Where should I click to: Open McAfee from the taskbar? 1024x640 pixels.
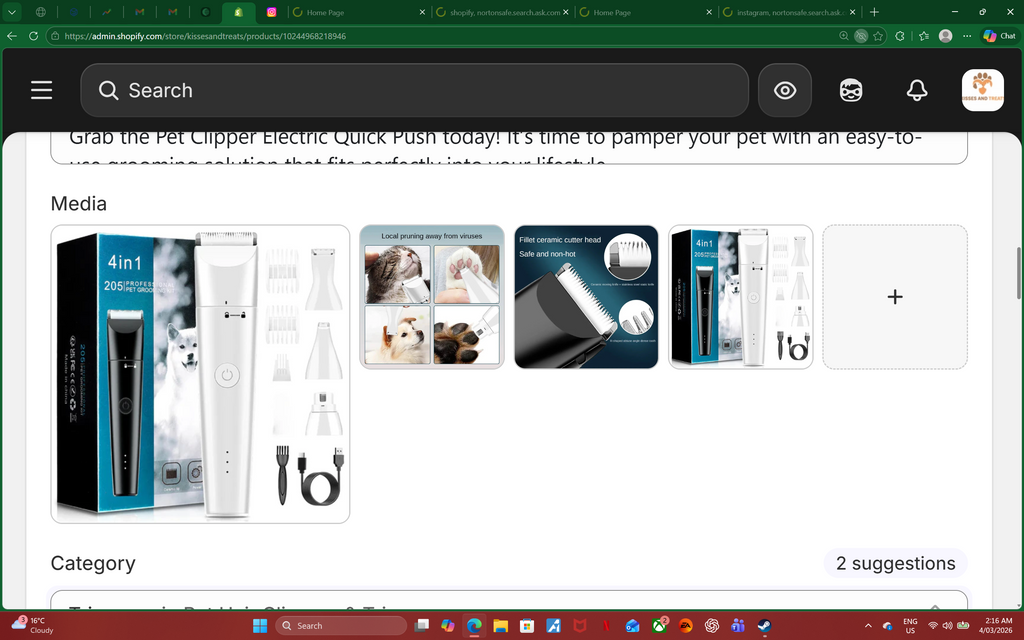[579, 626]
